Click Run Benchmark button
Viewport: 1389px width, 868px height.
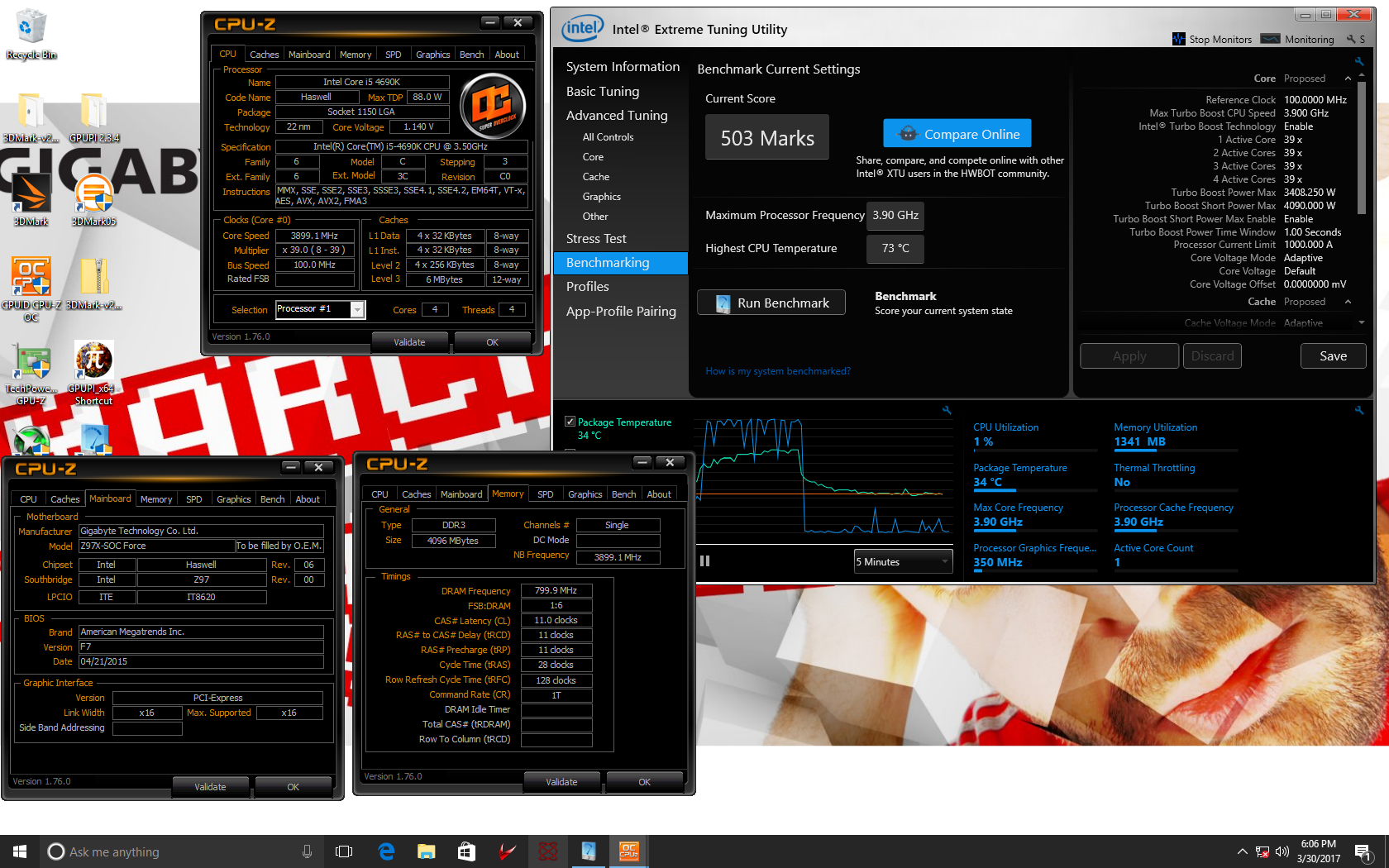771,303
